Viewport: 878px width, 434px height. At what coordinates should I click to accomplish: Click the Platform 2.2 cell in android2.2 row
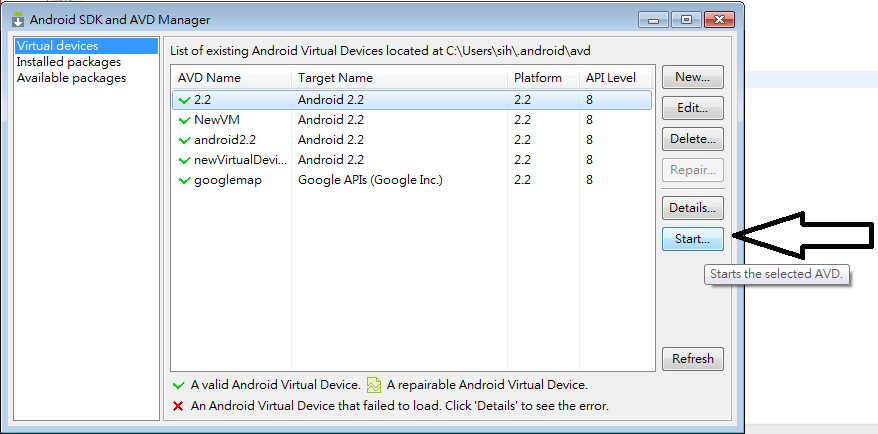(x=522, y=140)
